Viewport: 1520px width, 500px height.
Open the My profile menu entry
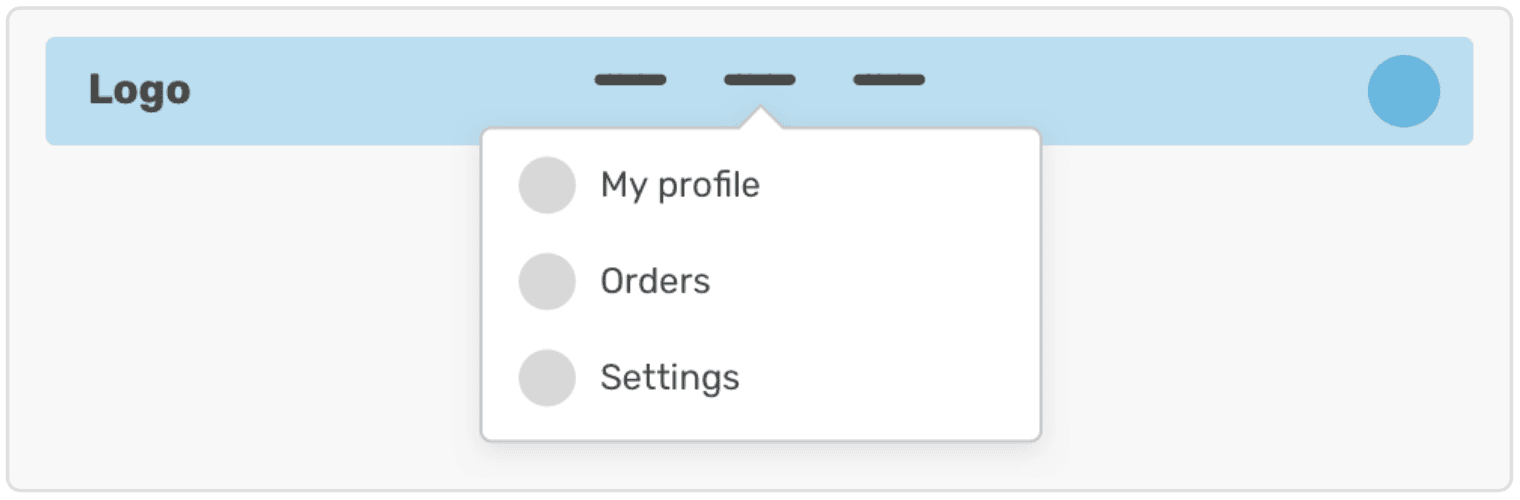(x=680, y=185)
